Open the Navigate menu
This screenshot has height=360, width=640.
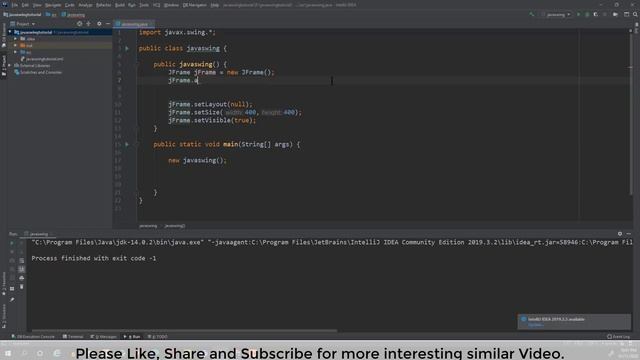click(53, 5)
